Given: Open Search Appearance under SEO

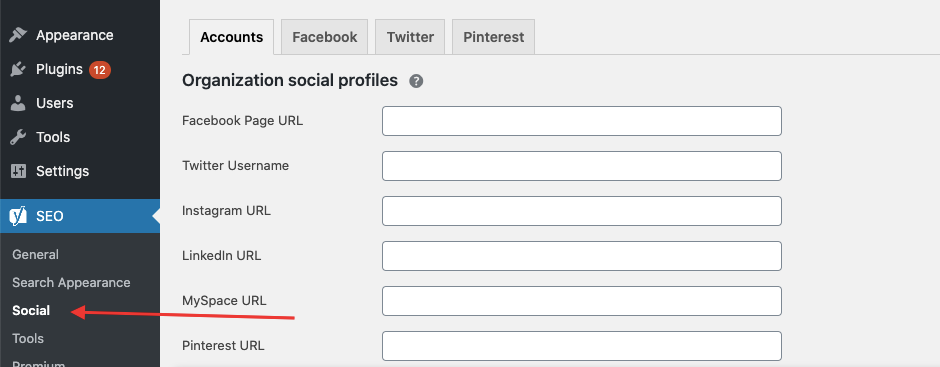Looking at the screenshot, I should click(x=71, y=282).
